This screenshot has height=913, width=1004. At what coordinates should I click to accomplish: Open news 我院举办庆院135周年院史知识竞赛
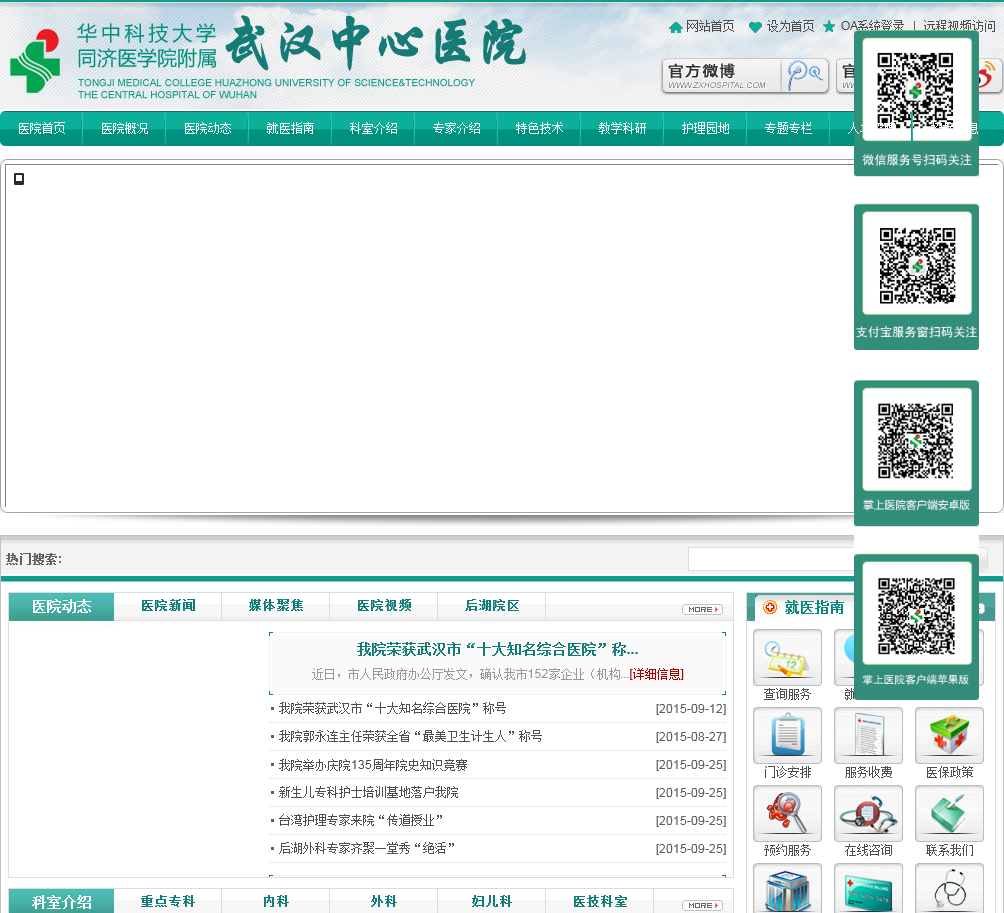click(x=373, y=765)
